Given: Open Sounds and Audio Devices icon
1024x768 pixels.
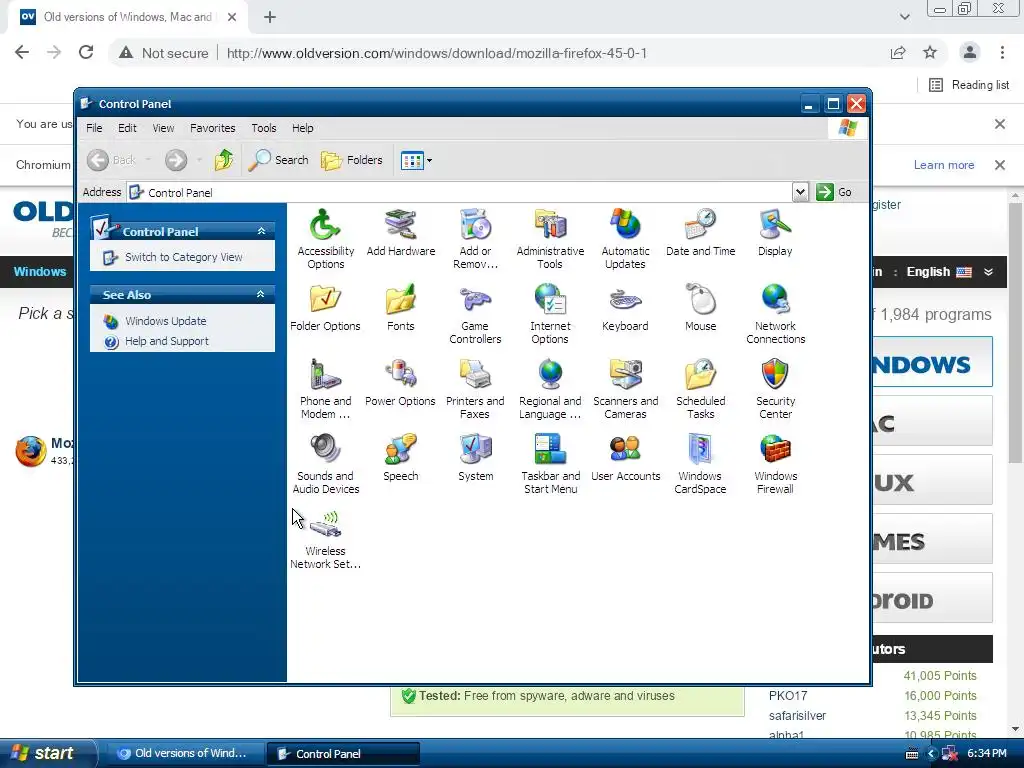Looking at the screenshot, I should tap(325, 464).
